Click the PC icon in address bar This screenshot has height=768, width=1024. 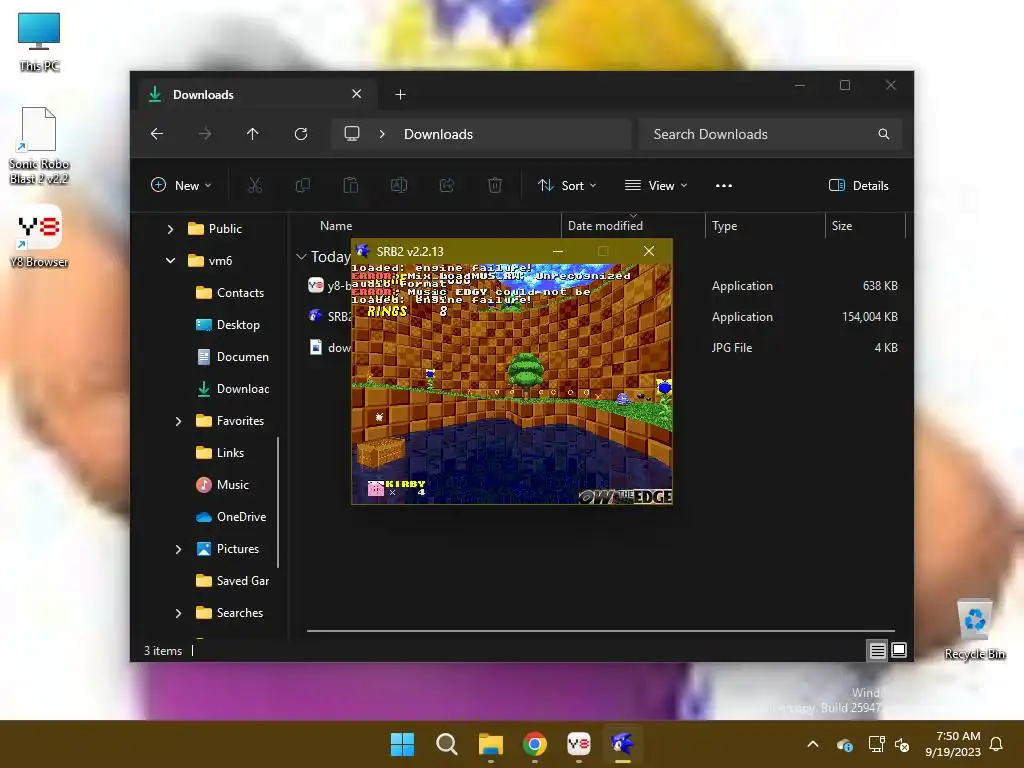pyautogui.click(x=352, y=134)
